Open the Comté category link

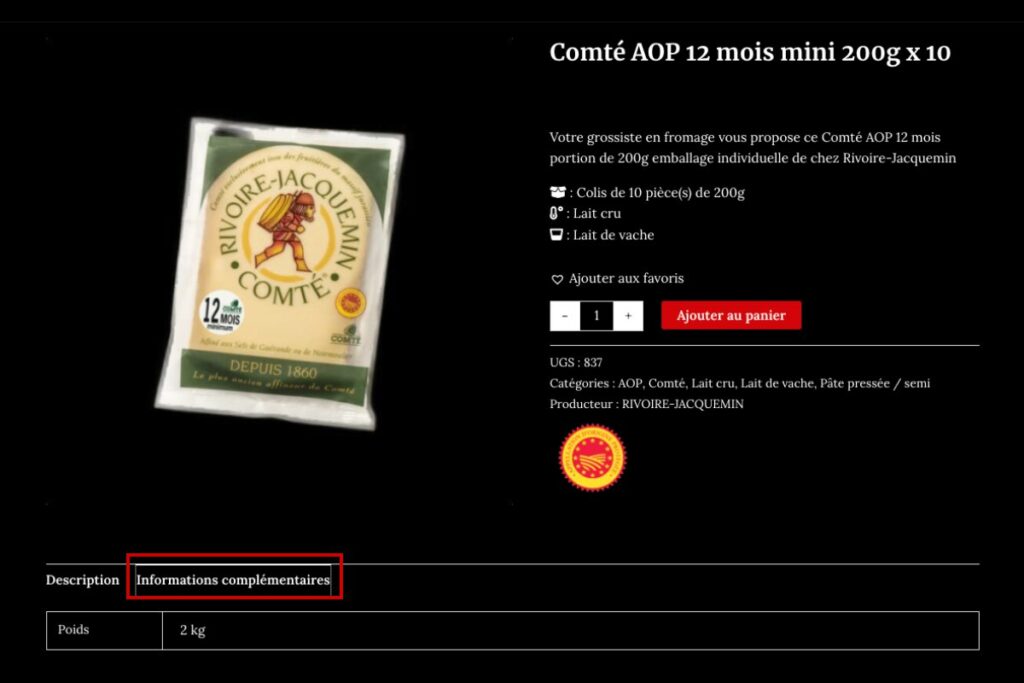pos(666,383)
